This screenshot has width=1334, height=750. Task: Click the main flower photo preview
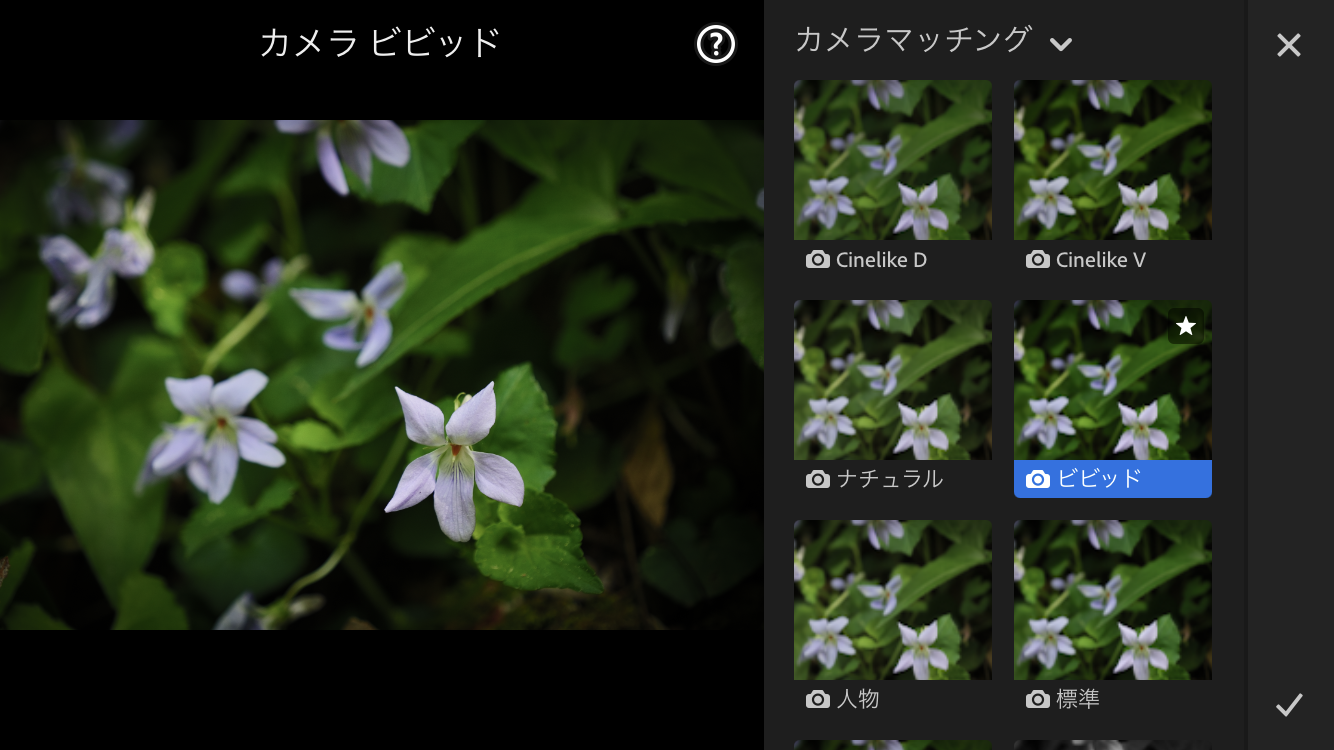tap(382, 375)
